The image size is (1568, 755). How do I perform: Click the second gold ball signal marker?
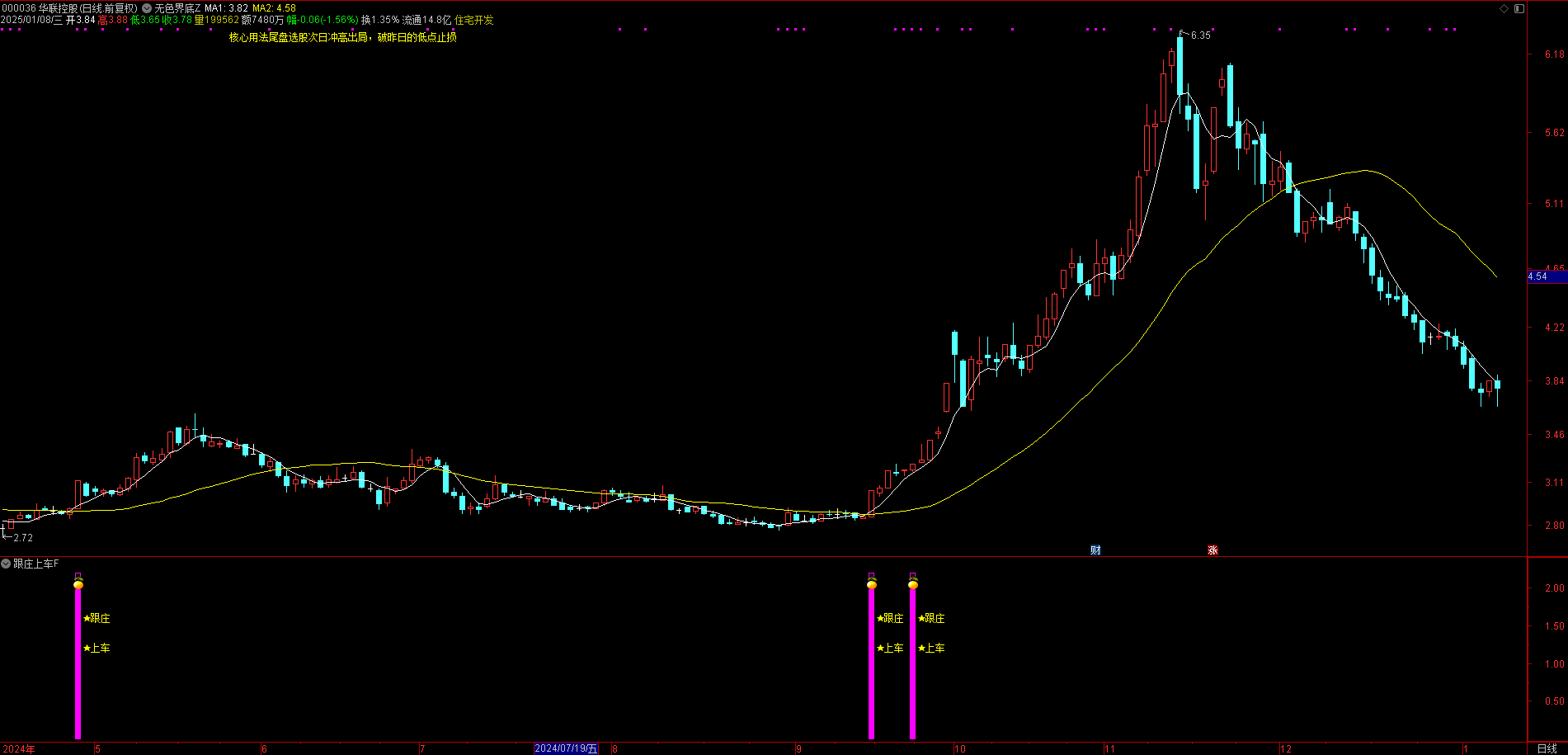[872, 584]
